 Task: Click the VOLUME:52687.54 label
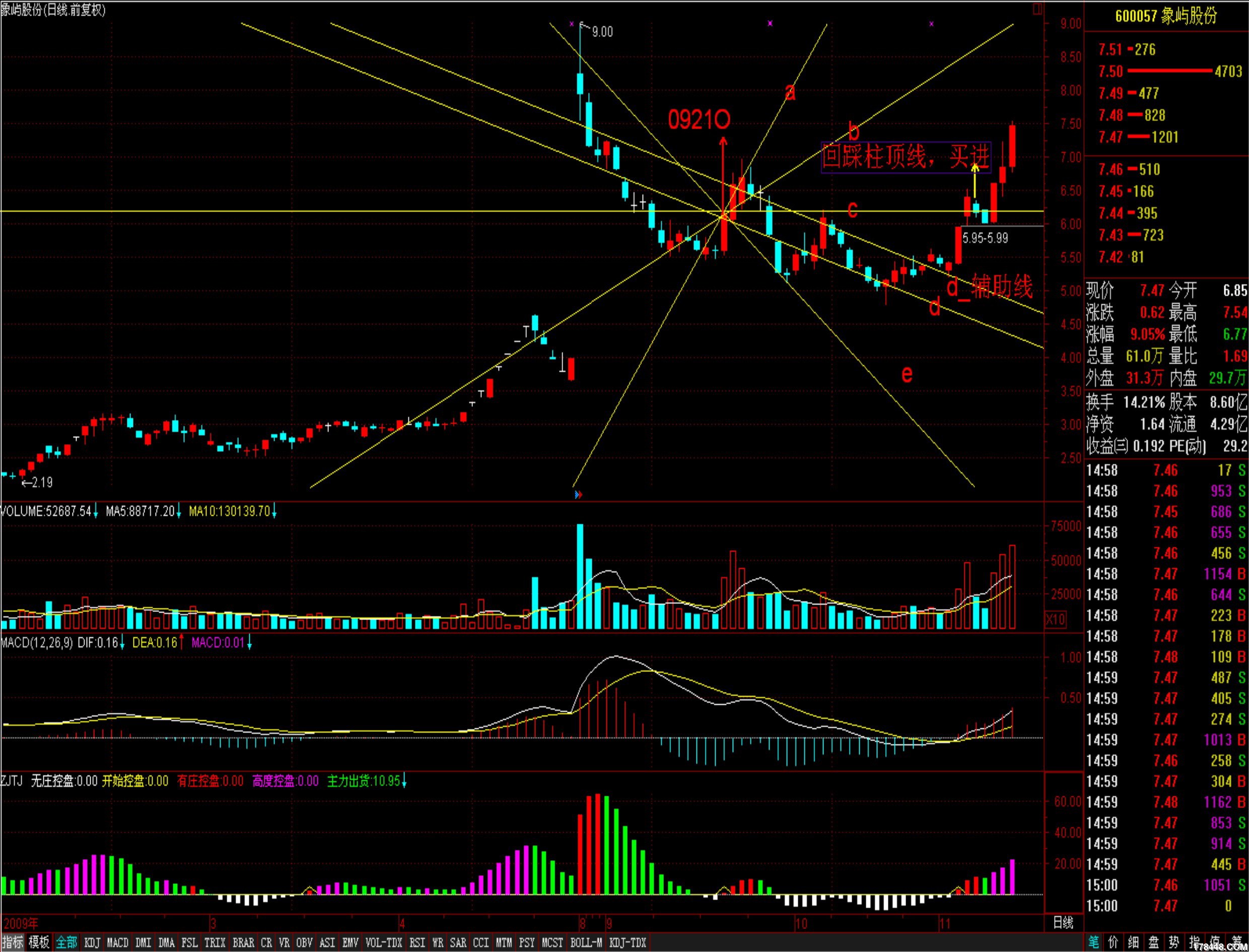click(x=46, y=512)
